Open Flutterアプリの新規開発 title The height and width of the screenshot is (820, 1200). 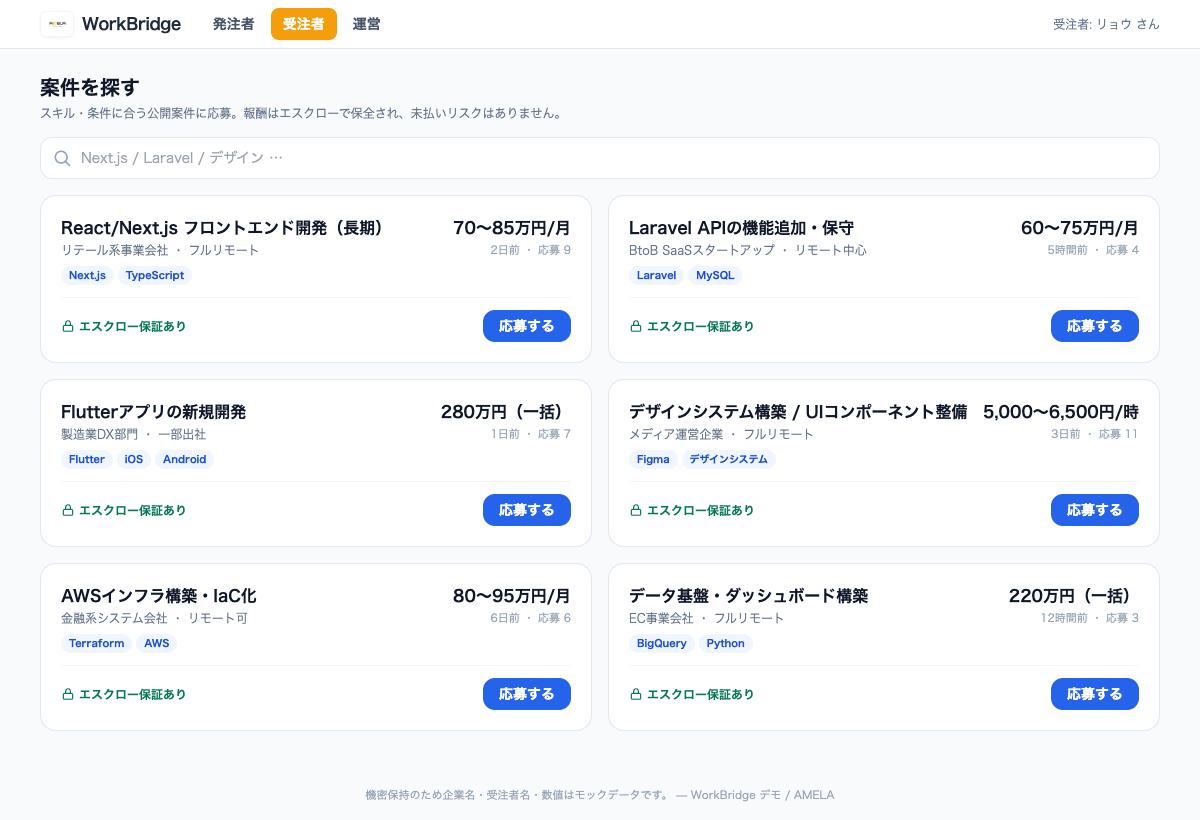[x=153, y=412]
